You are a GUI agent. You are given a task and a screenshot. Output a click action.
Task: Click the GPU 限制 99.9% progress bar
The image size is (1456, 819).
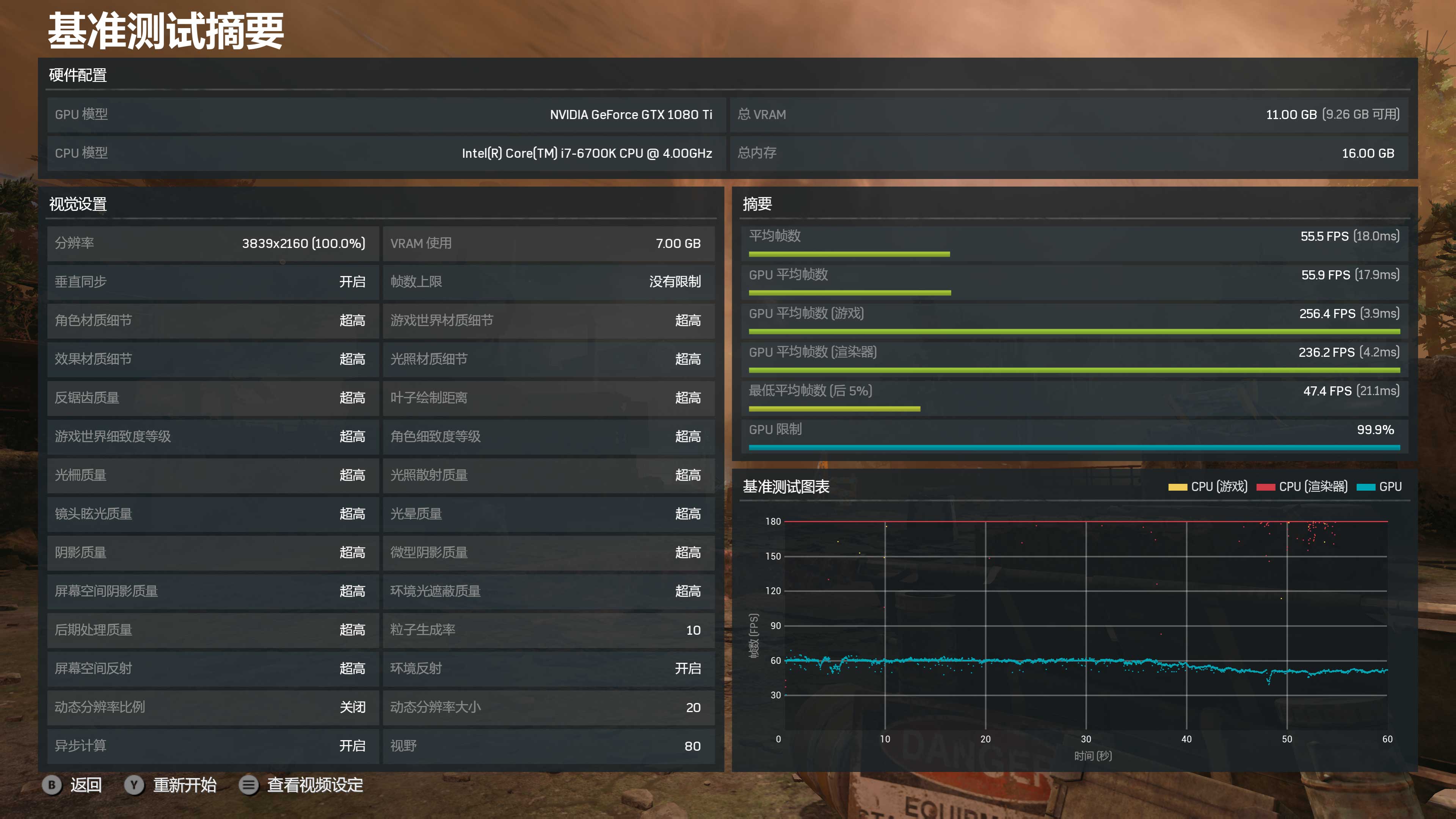[x=1074, y=447]
